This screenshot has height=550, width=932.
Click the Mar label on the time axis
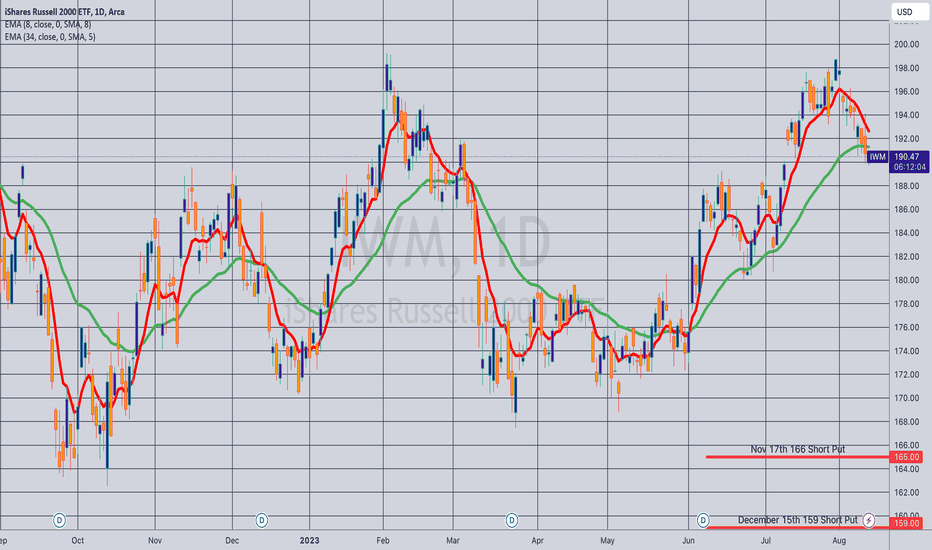click(x=453, y=540)
